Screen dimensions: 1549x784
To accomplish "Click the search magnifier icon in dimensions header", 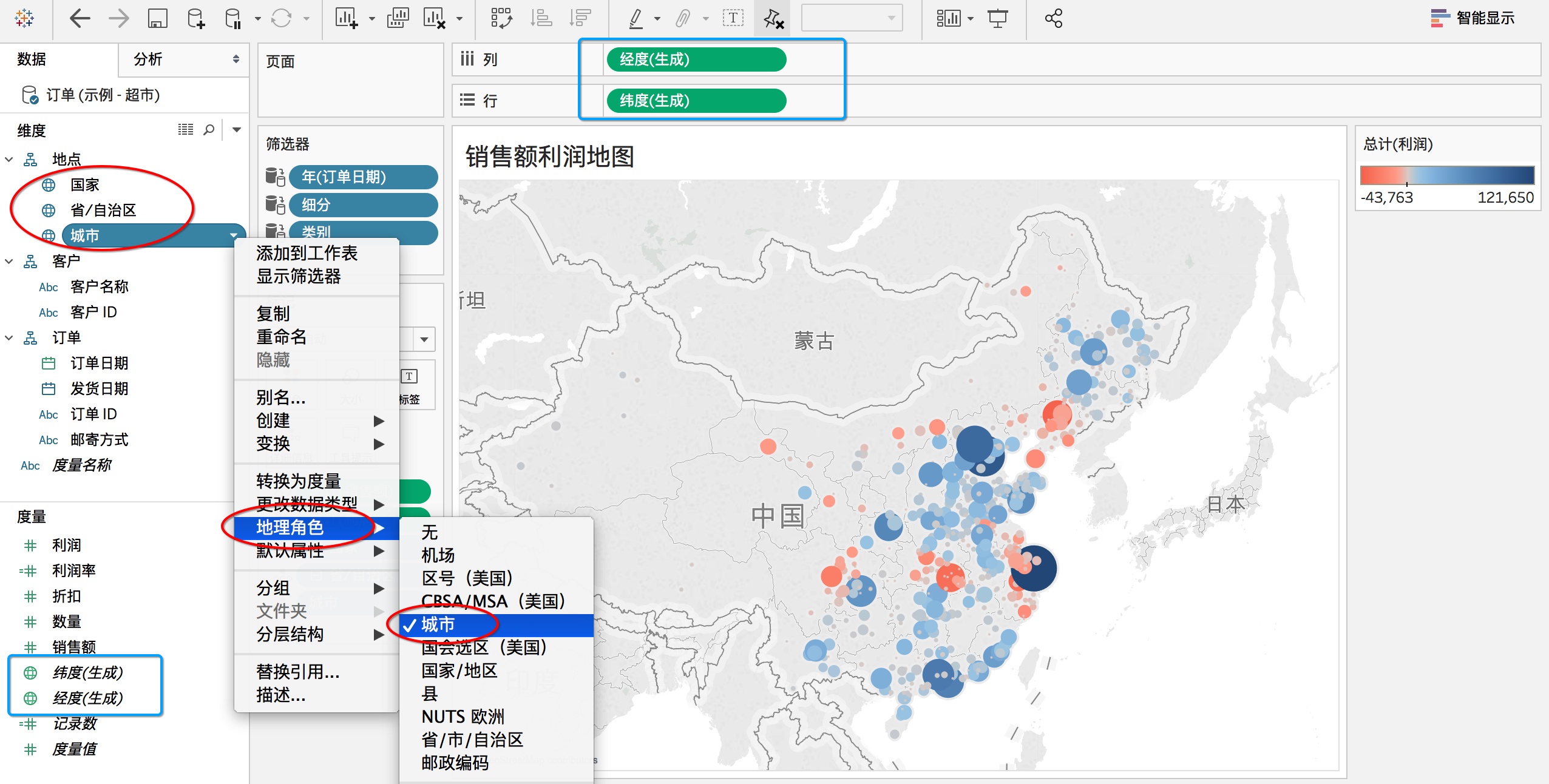I will [x=209, y=129].
